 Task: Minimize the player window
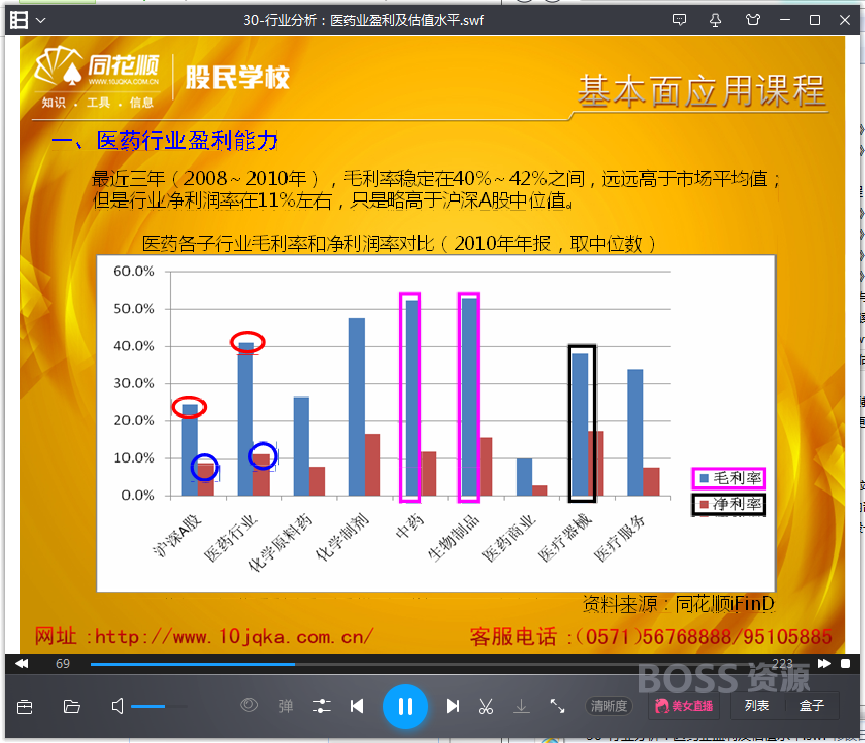(x=785, y=20)
